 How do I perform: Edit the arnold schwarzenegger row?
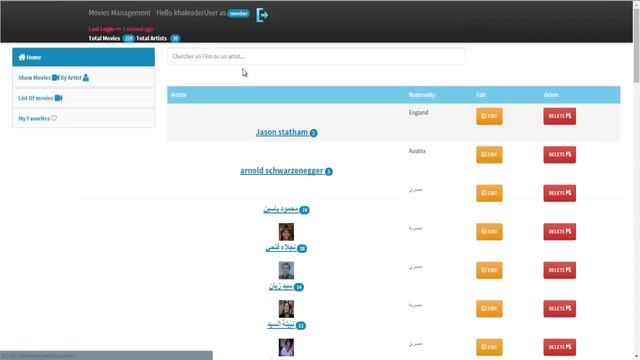[x=489, y=155]
